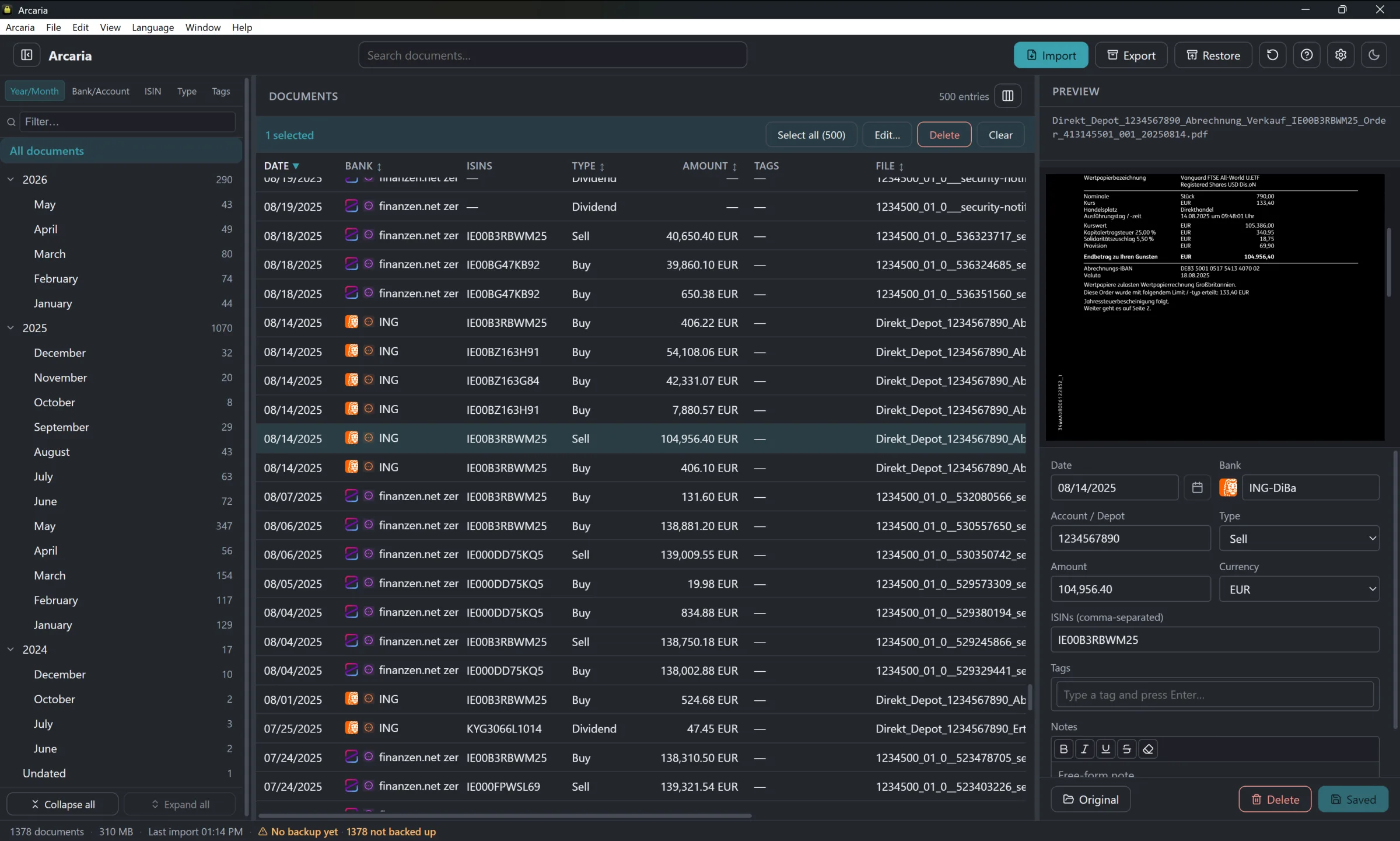The height and width of the screenshot is (841, 1400).
Task: Switch to the Tags sidebar tab
Action: pyautogui.click(x=220, y=92)
